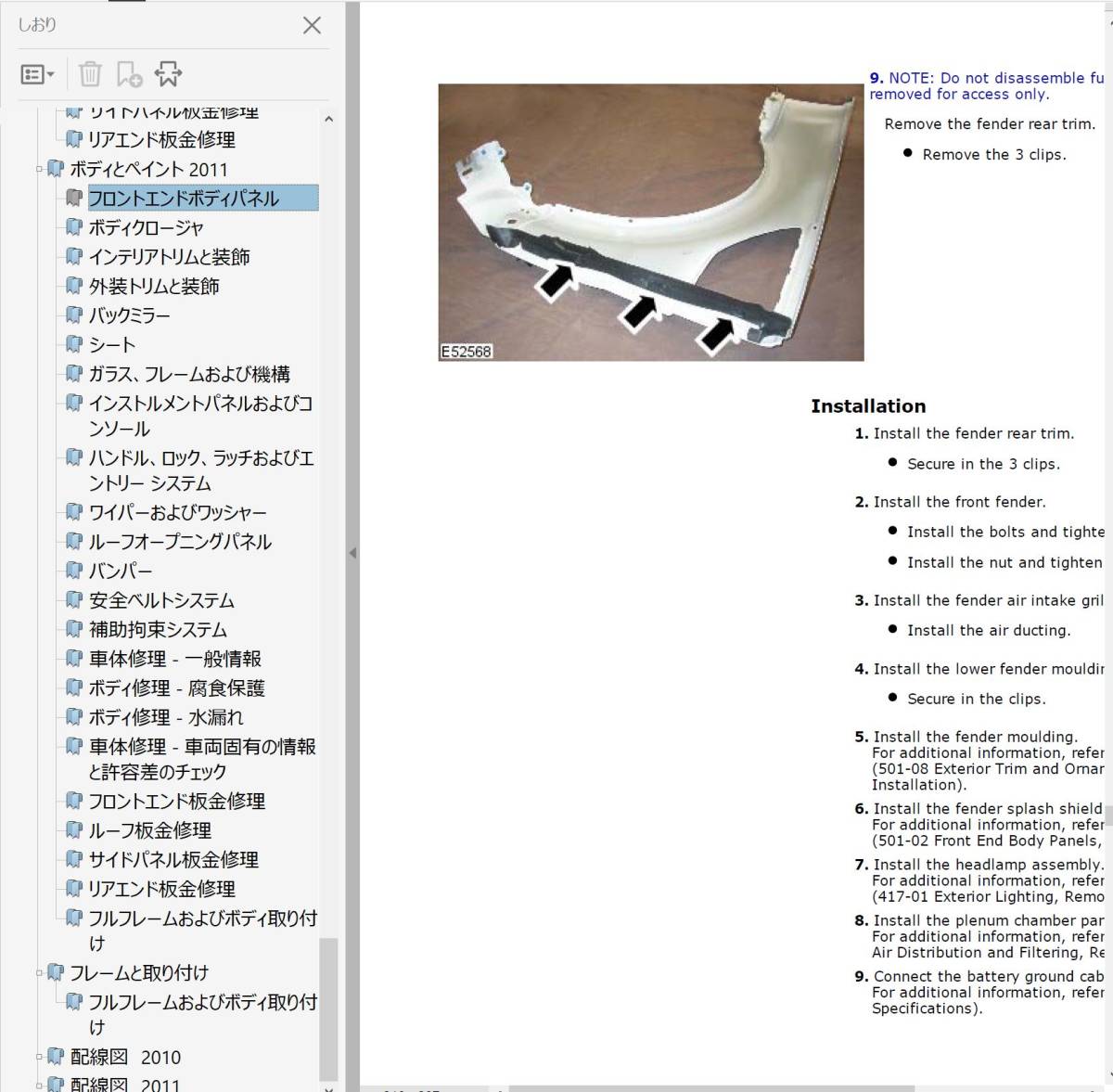Viewport: 1113px width, 1092px height.
Task: Click text 'Remove the 3 clips.'
Action: (994, 155)
